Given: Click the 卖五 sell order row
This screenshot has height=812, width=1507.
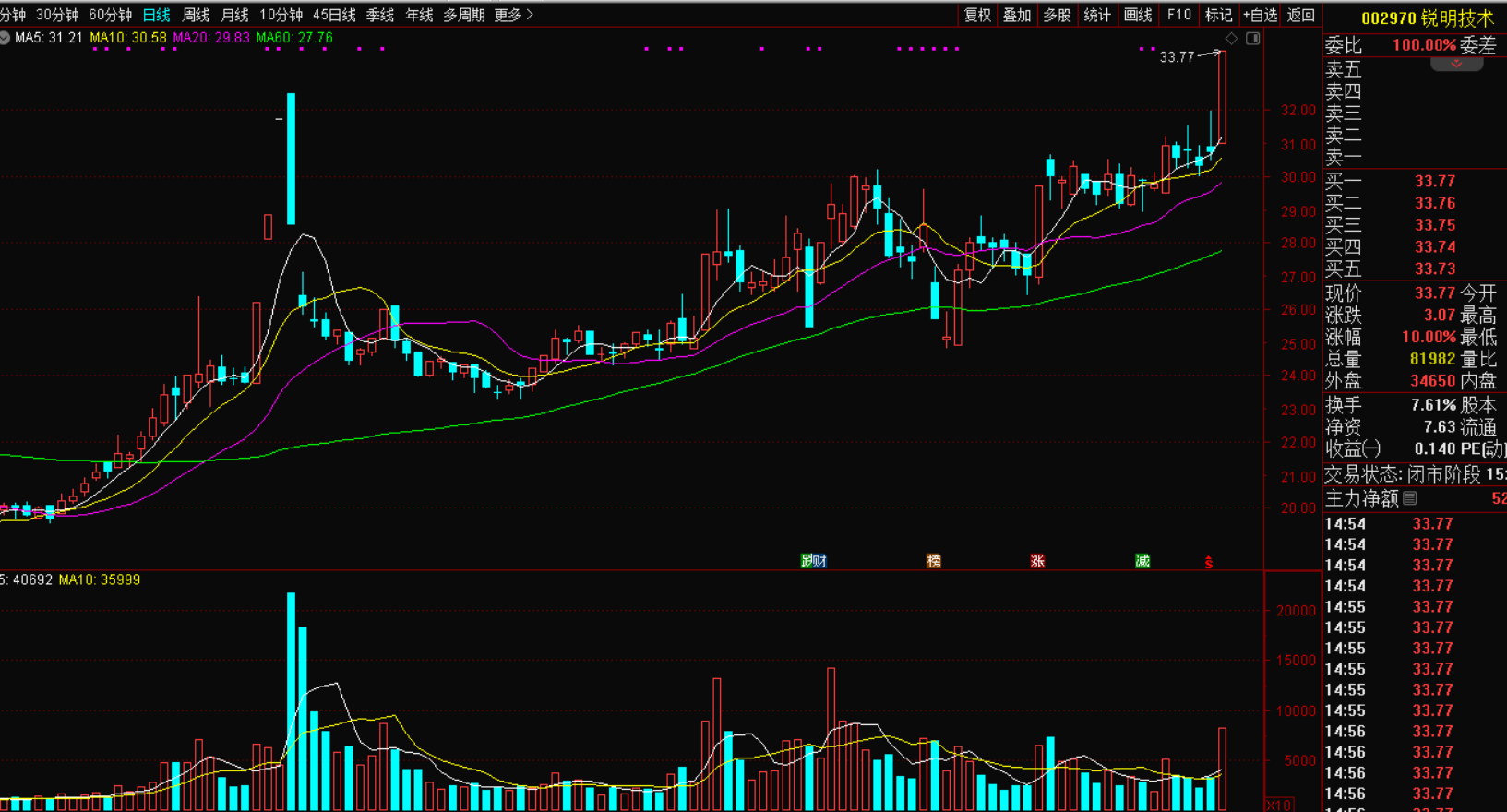Looking at the screenshot, I should pyautogui.click(x=1416, y=69).
